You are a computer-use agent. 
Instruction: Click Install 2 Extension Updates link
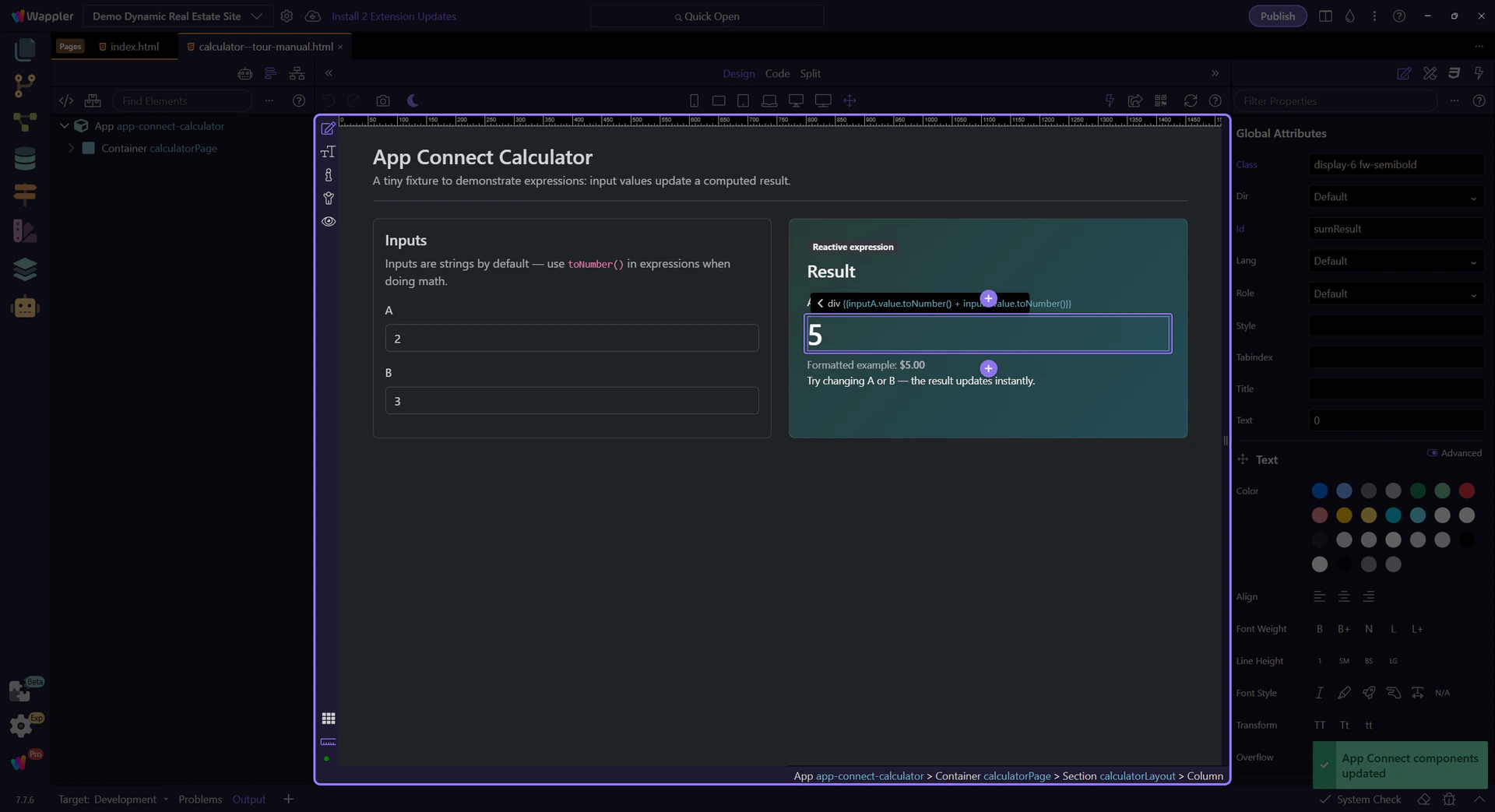tap(393, 16)
